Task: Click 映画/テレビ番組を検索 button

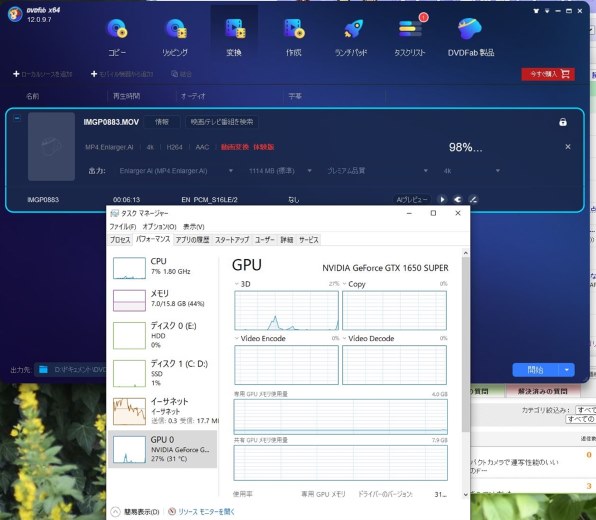Action: pos(222,122)
